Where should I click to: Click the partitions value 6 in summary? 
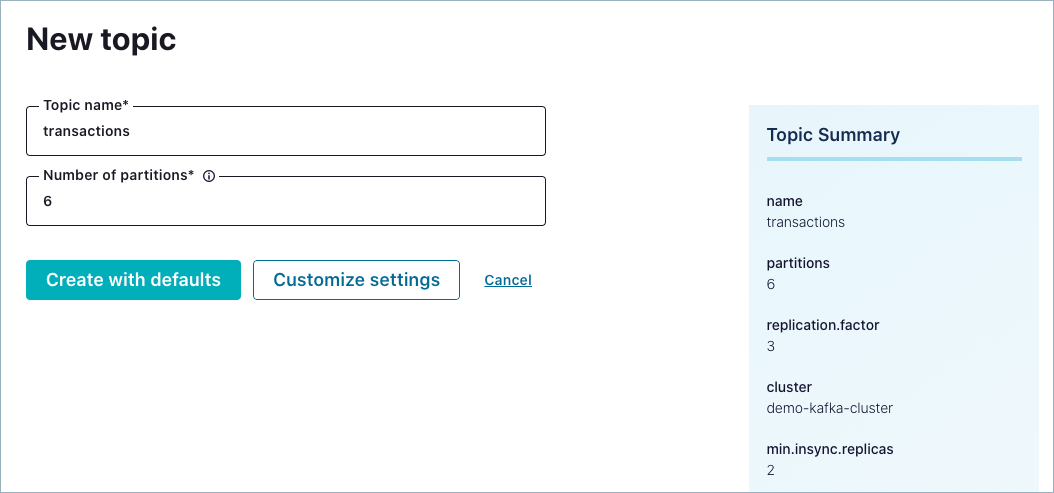pos(771,284)
